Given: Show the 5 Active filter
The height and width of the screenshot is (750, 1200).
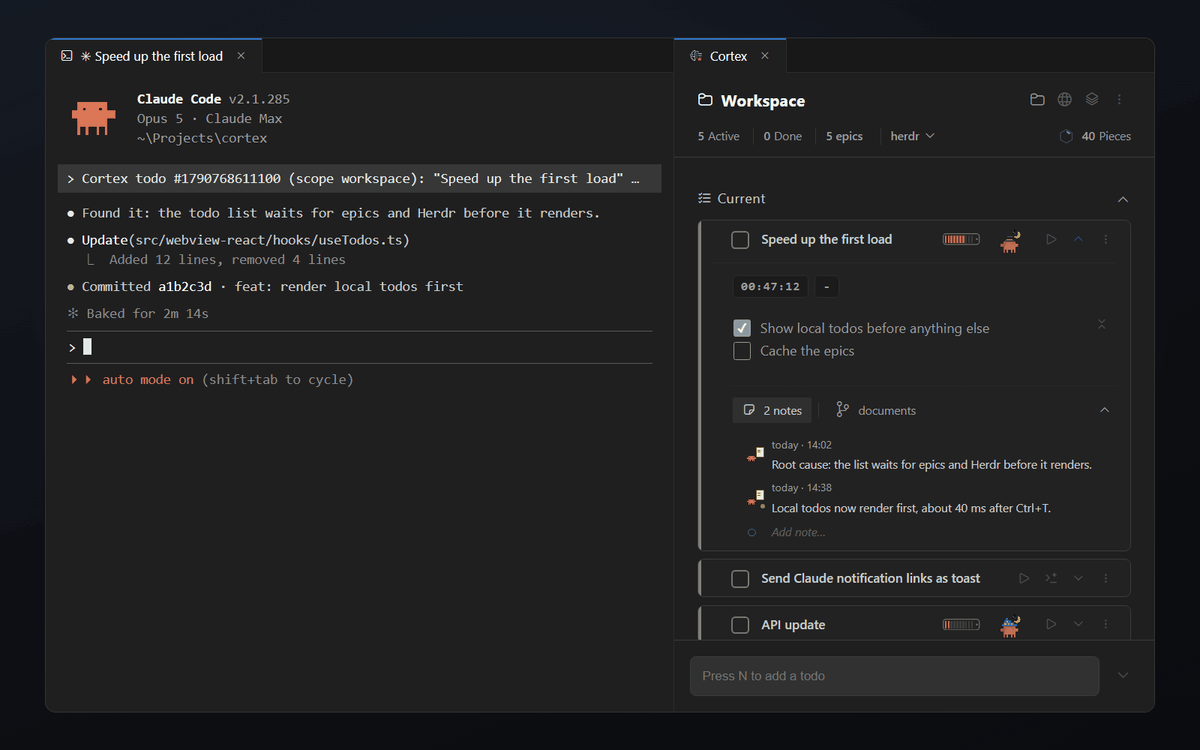Looking at the screenshot, I should pos(719,136).
